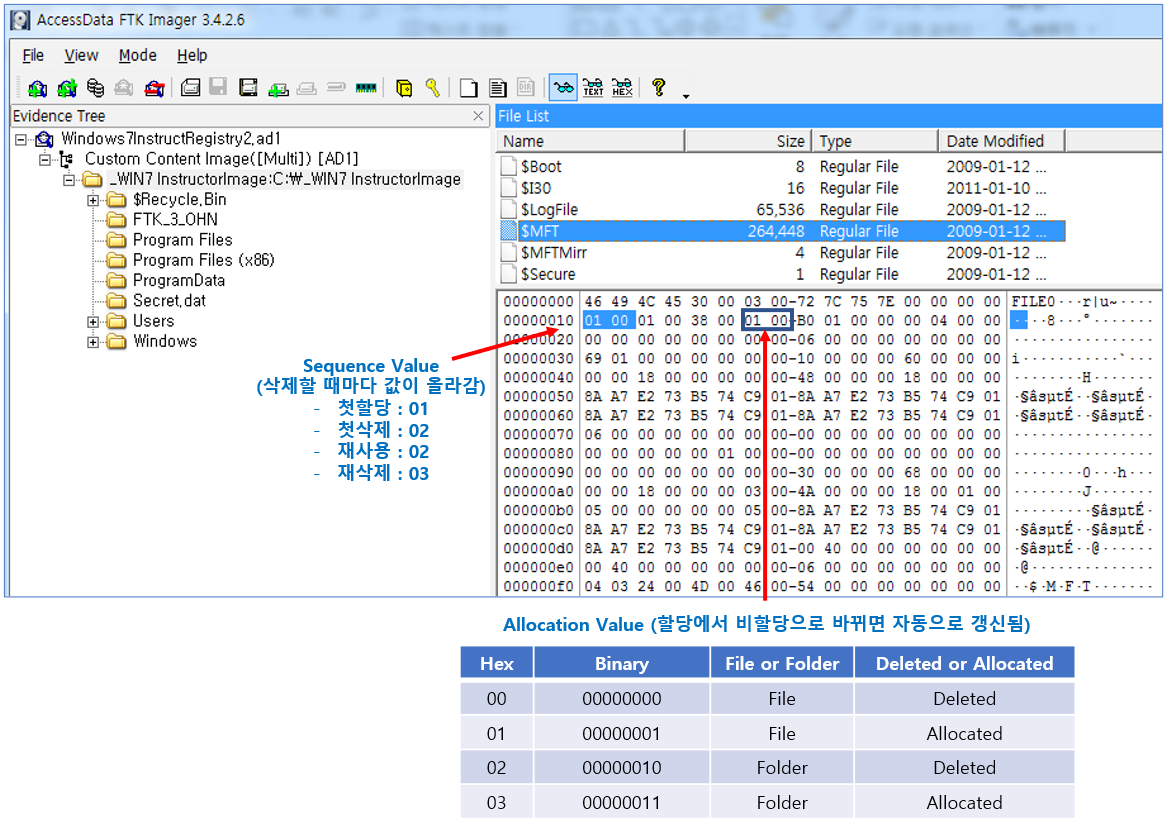Select the Program Files (x86) folder
1166x822 pixels.
pos(204,260)
